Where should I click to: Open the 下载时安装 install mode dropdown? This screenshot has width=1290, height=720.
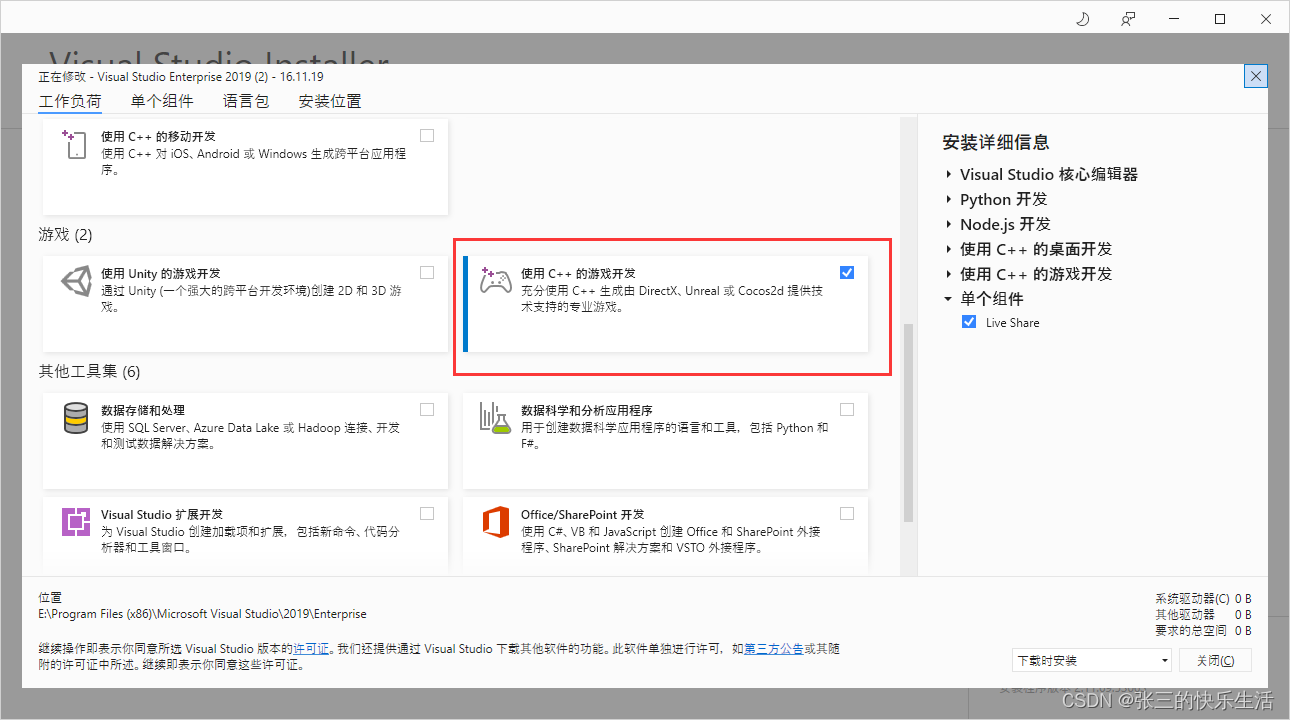[x=1091, y=661]
